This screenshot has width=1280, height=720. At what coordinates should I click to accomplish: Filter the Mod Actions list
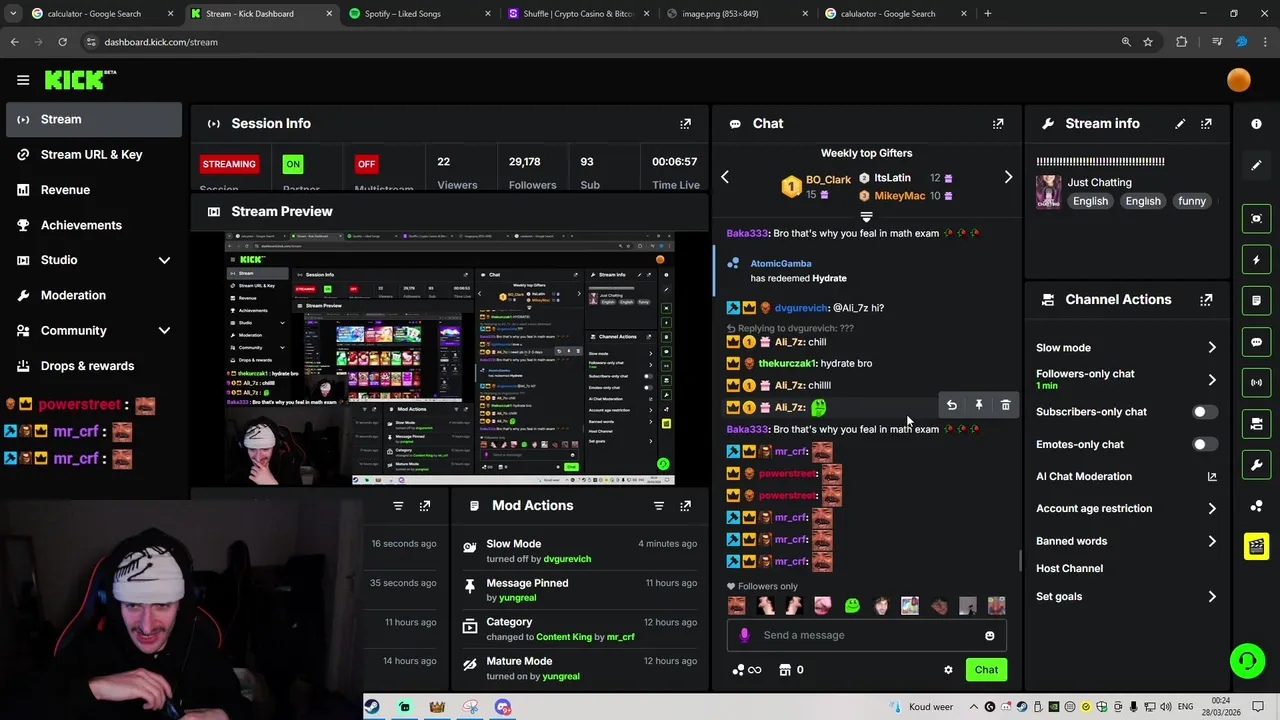(x=659, y=506)
